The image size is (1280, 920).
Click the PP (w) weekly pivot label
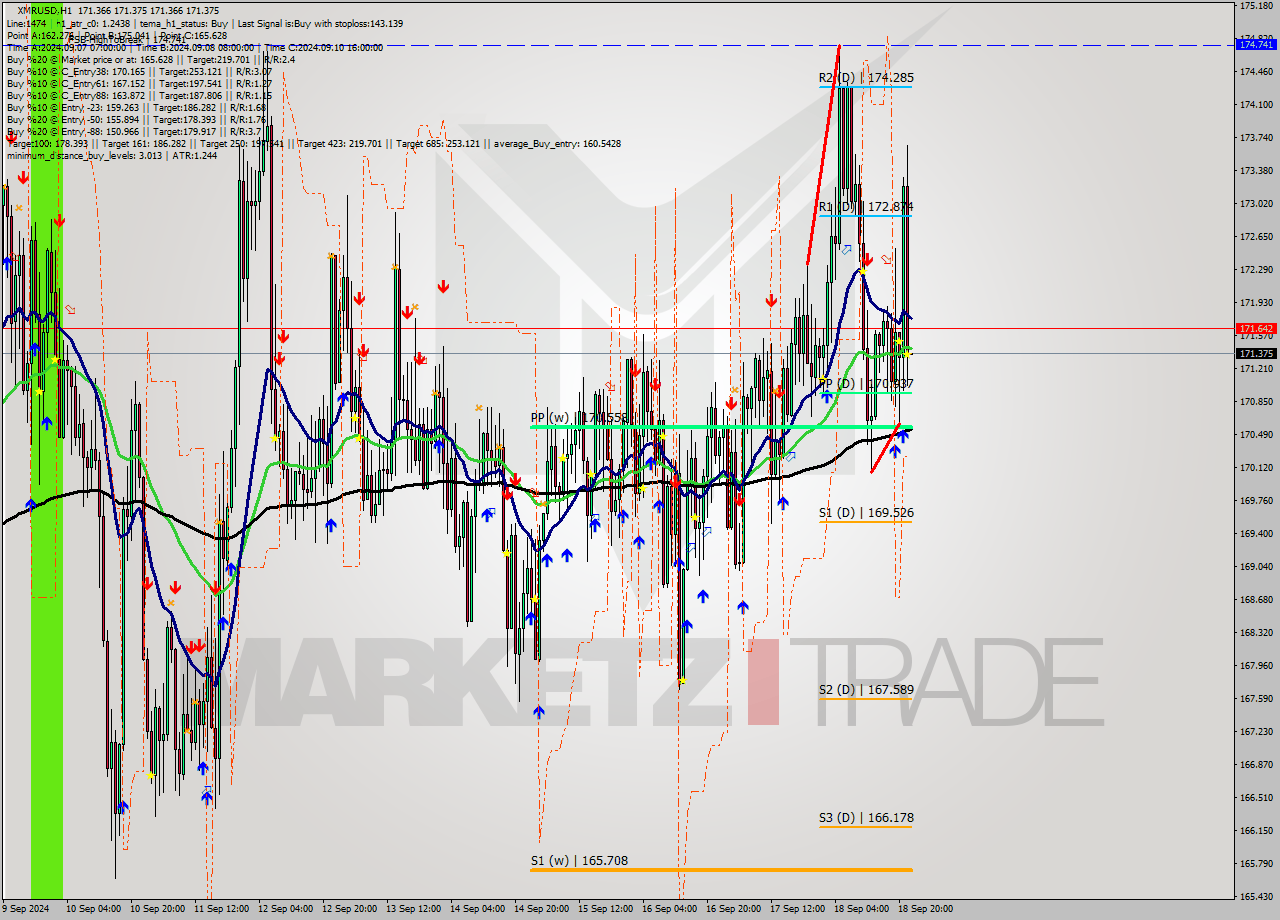point(579,418)
